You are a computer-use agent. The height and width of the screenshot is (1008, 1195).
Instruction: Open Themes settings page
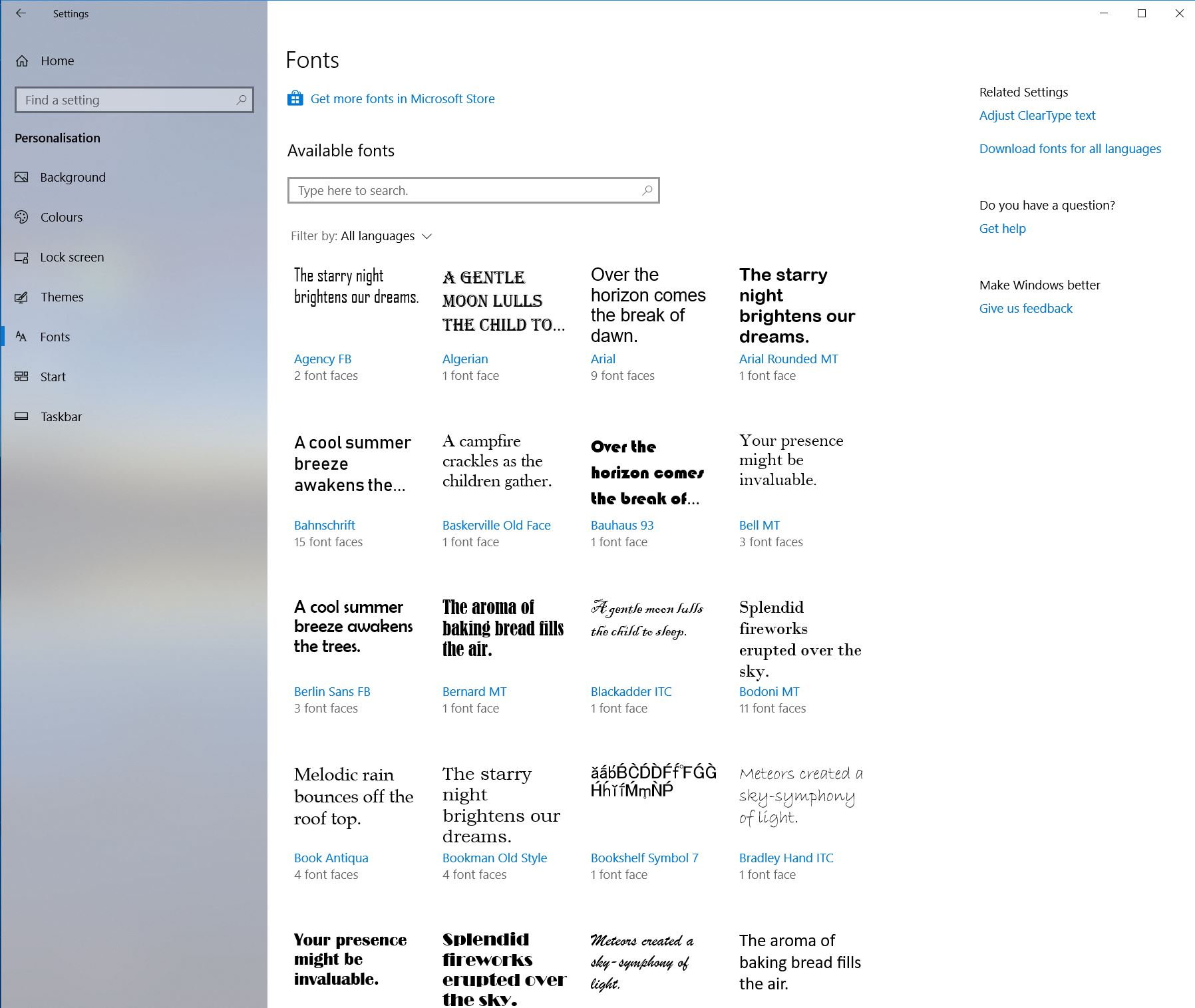[x=62, y=297]
